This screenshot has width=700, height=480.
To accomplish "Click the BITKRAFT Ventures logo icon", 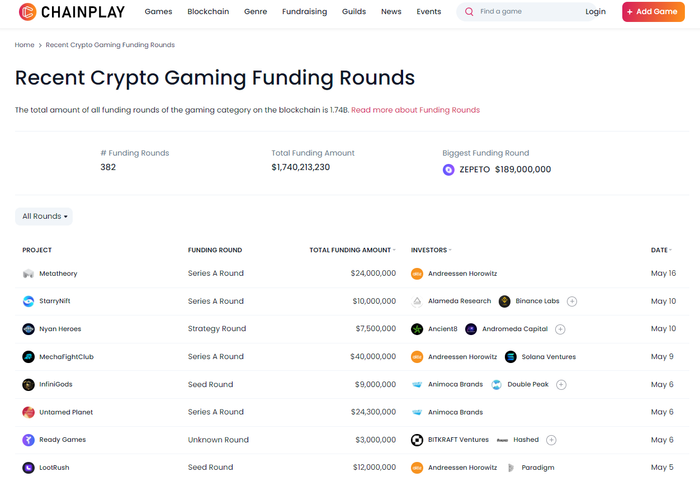I will click(417, 440).
